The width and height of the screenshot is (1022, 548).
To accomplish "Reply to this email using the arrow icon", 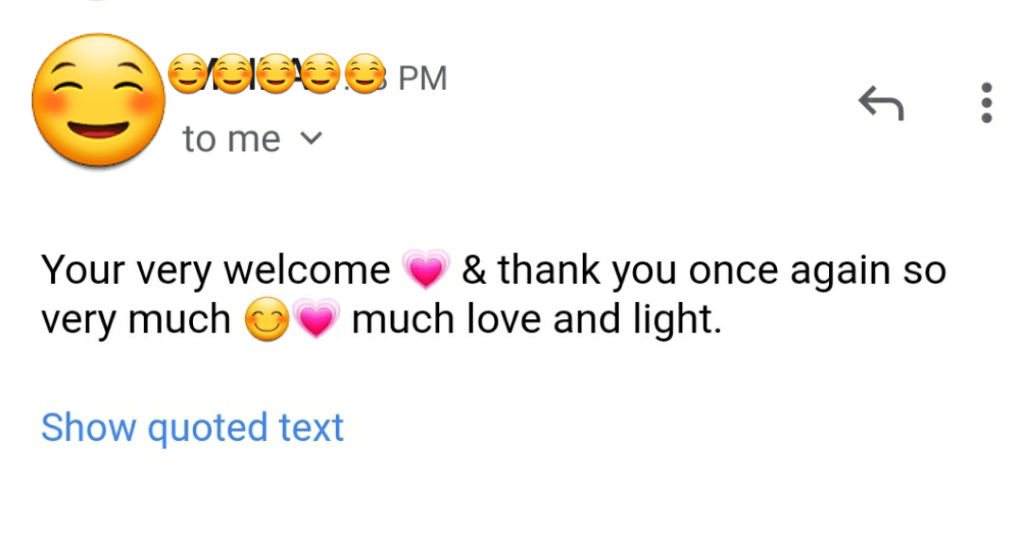I will [x=881, y=103].
